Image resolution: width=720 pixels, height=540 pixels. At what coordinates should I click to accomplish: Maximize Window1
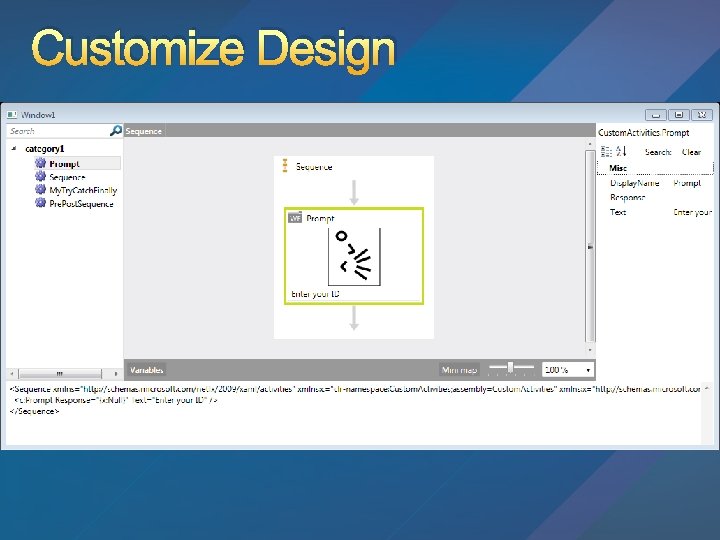point(679,115)
